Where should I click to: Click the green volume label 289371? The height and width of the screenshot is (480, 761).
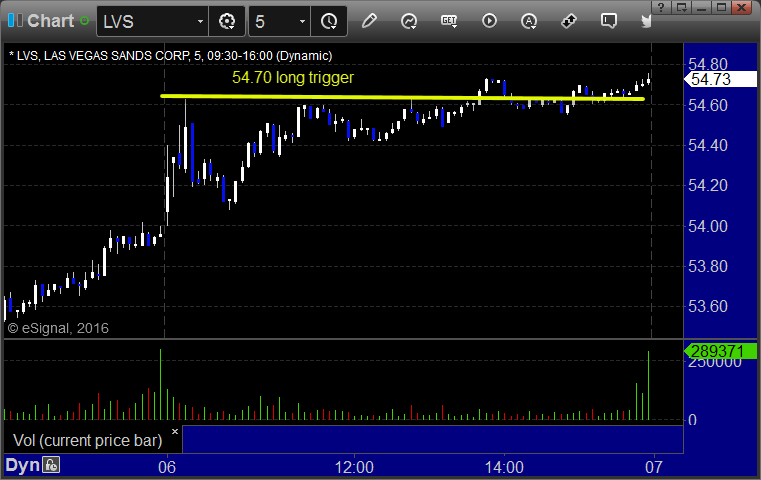pyautogui.click(x=720, y=351)
